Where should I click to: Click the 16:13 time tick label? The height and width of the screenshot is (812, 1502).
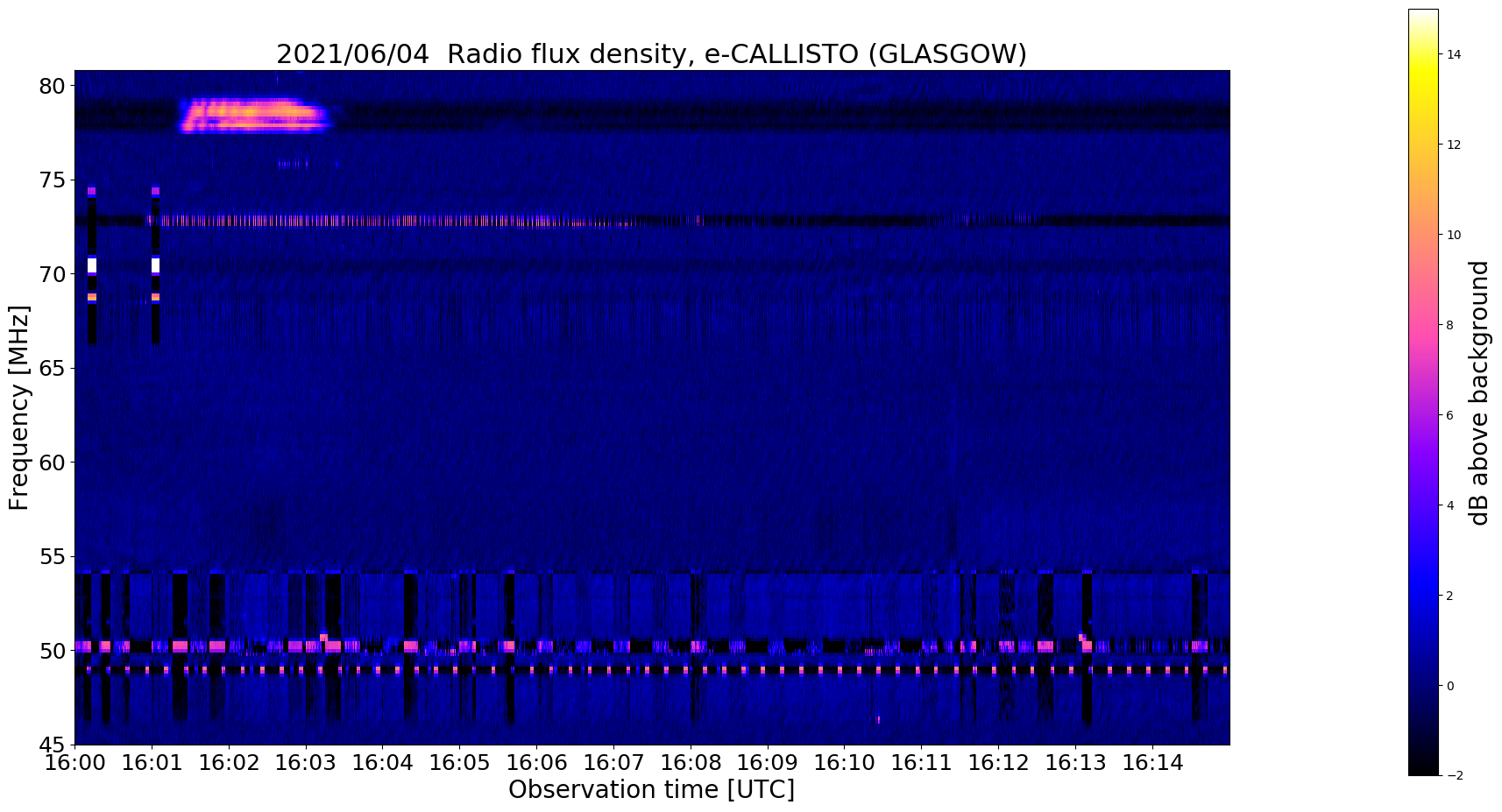point(1076,762)
